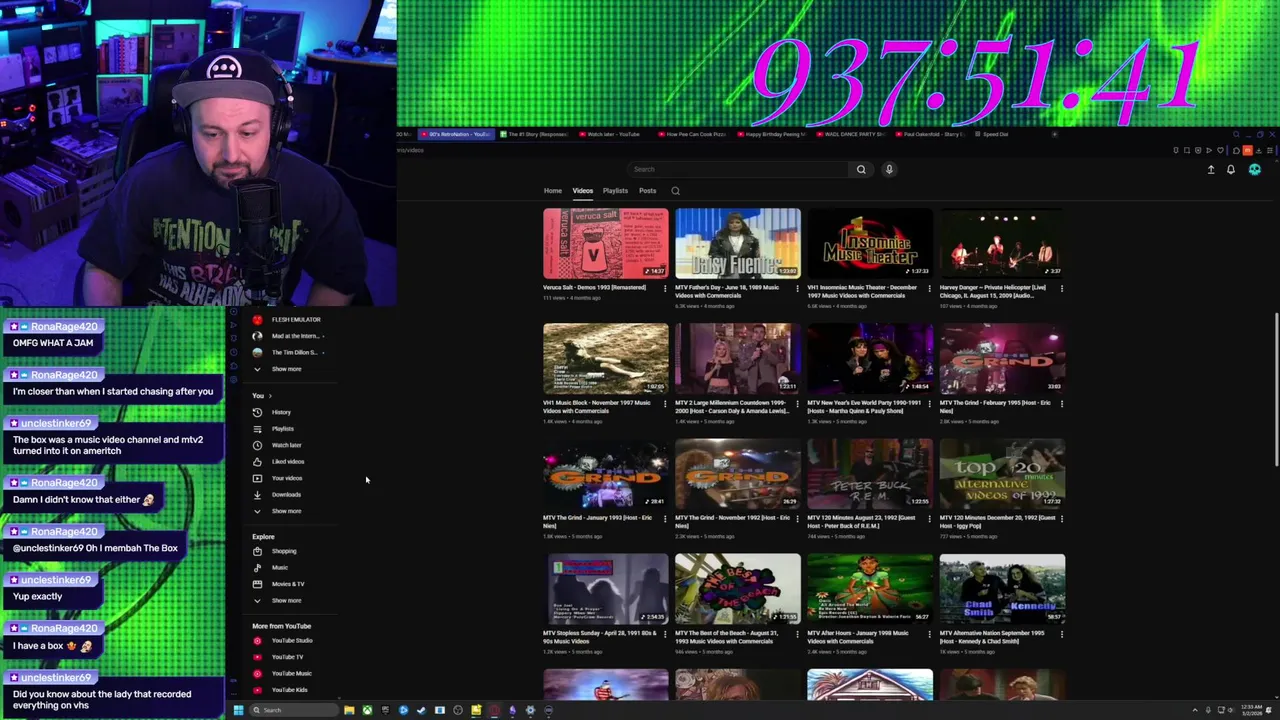Click the Windows taskbar search box
Screen dimensions: 1280x720
[x=293, y=710]
